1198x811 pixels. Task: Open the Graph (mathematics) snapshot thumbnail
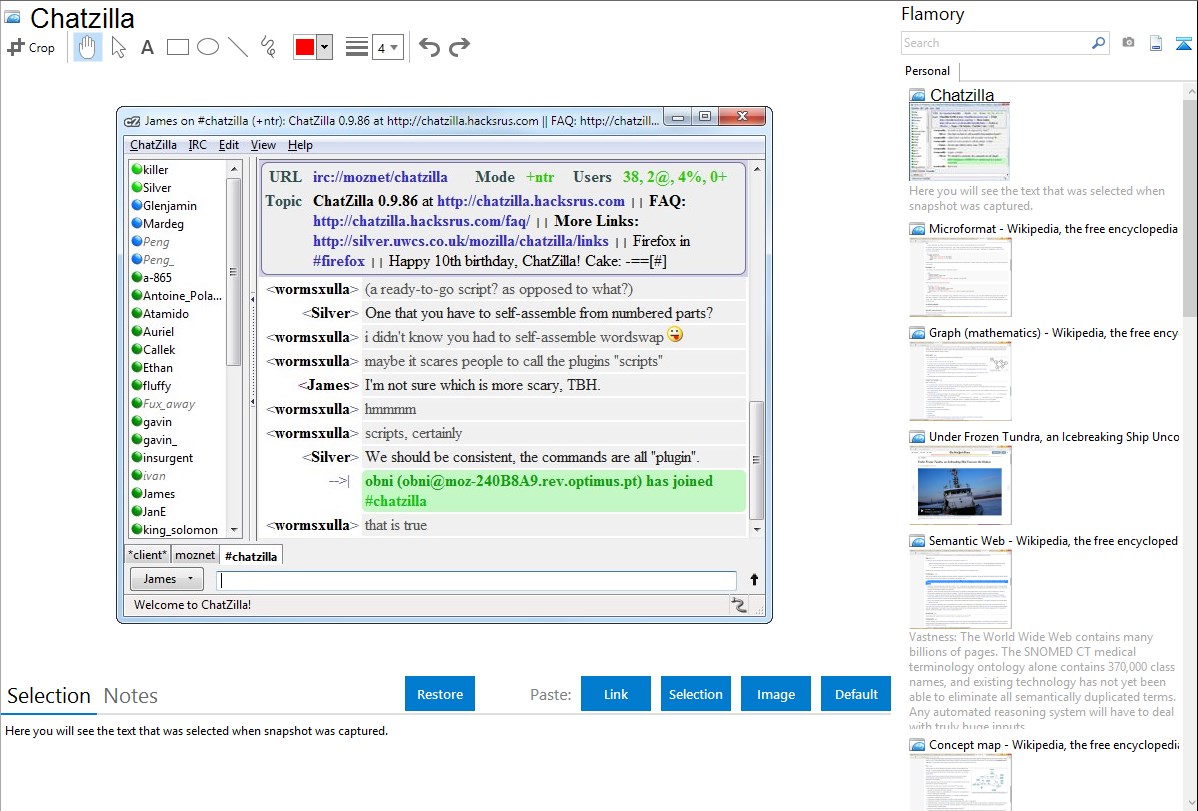[960, 381]
